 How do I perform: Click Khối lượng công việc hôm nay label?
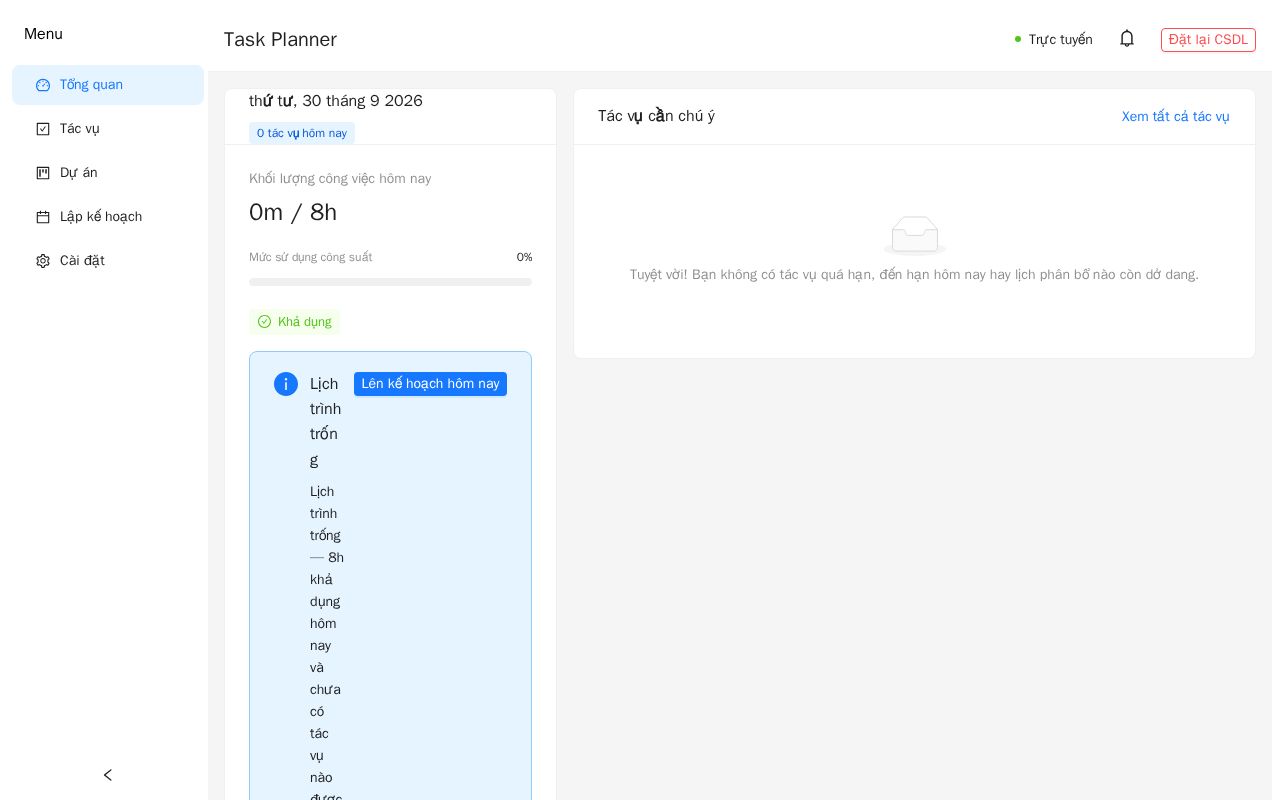click(340, 179)
